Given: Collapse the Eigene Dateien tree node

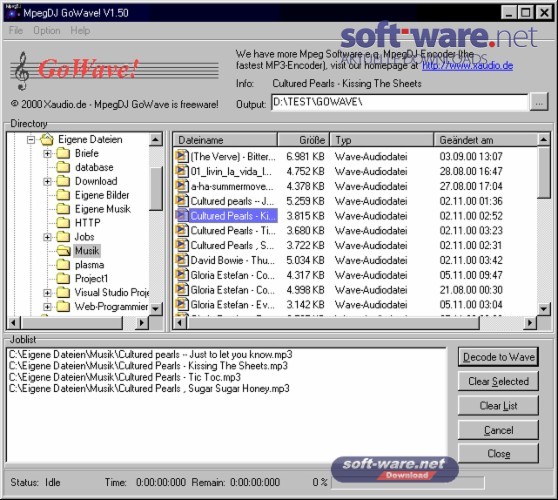Looking at the screenshot, I should pos(31,140).
